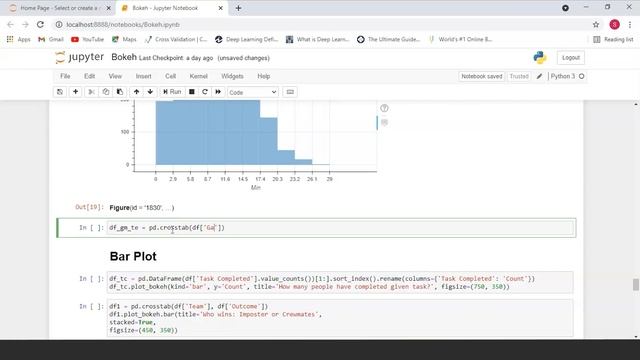Go back in browser history
This screenshot has width=640, height=360.
pos(10,24)
